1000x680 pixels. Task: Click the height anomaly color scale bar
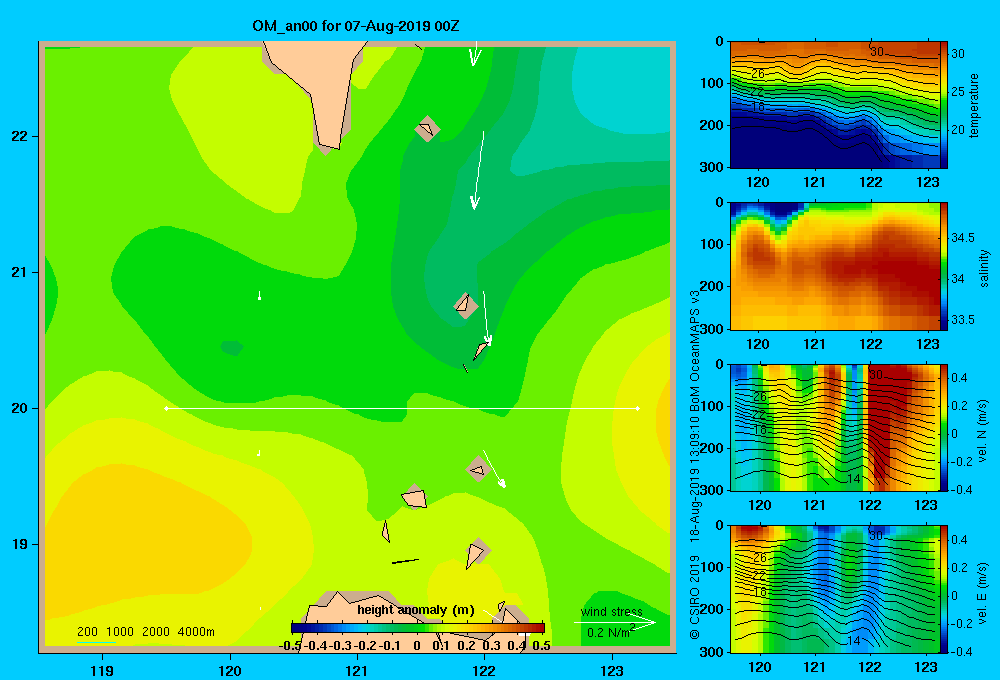pos(418,627)
